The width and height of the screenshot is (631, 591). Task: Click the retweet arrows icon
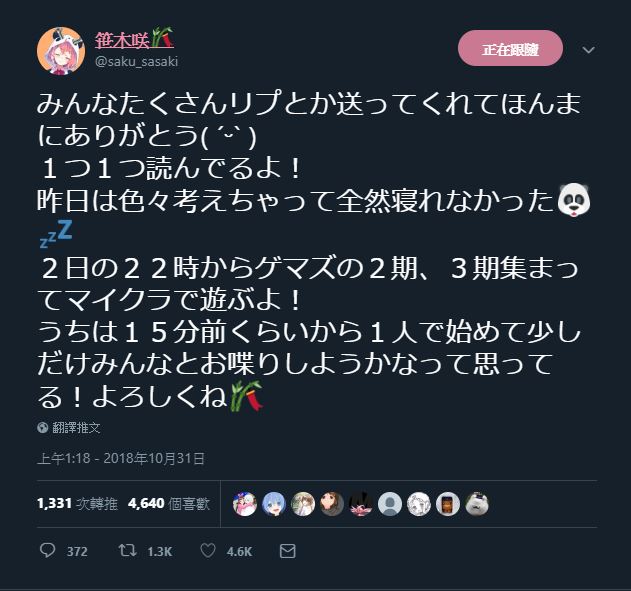coord(128,550)
